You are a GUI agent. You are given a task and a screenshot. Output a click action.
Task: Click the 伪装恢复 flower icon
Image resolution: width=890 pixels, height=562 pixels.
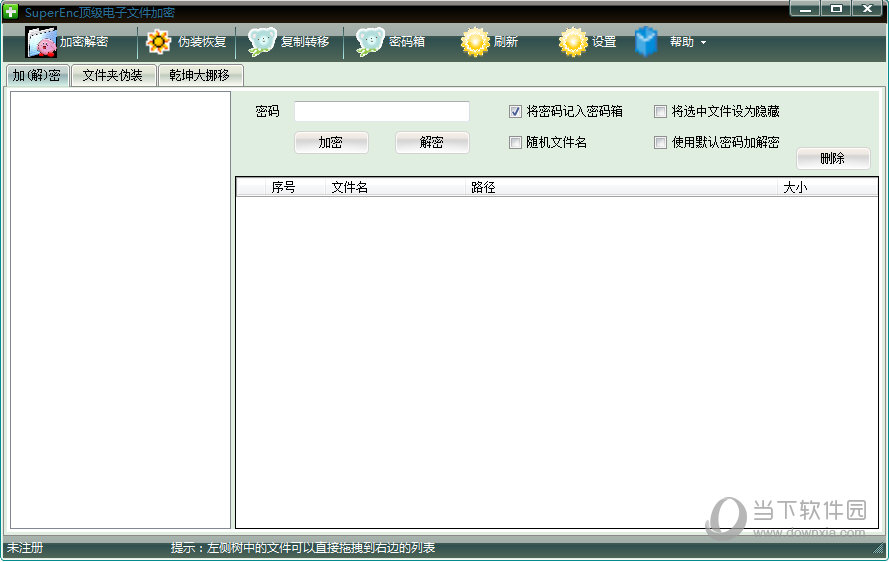158,42
